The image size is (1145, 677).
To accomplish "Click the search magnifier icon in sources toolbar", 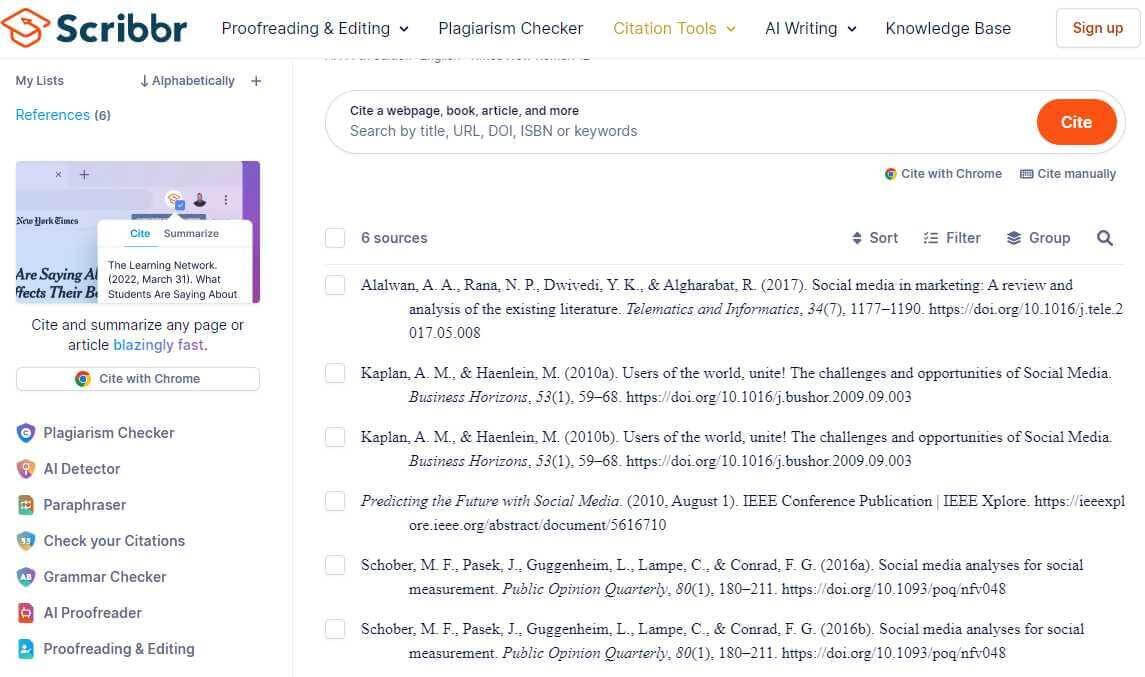I will click(1105, 238).
